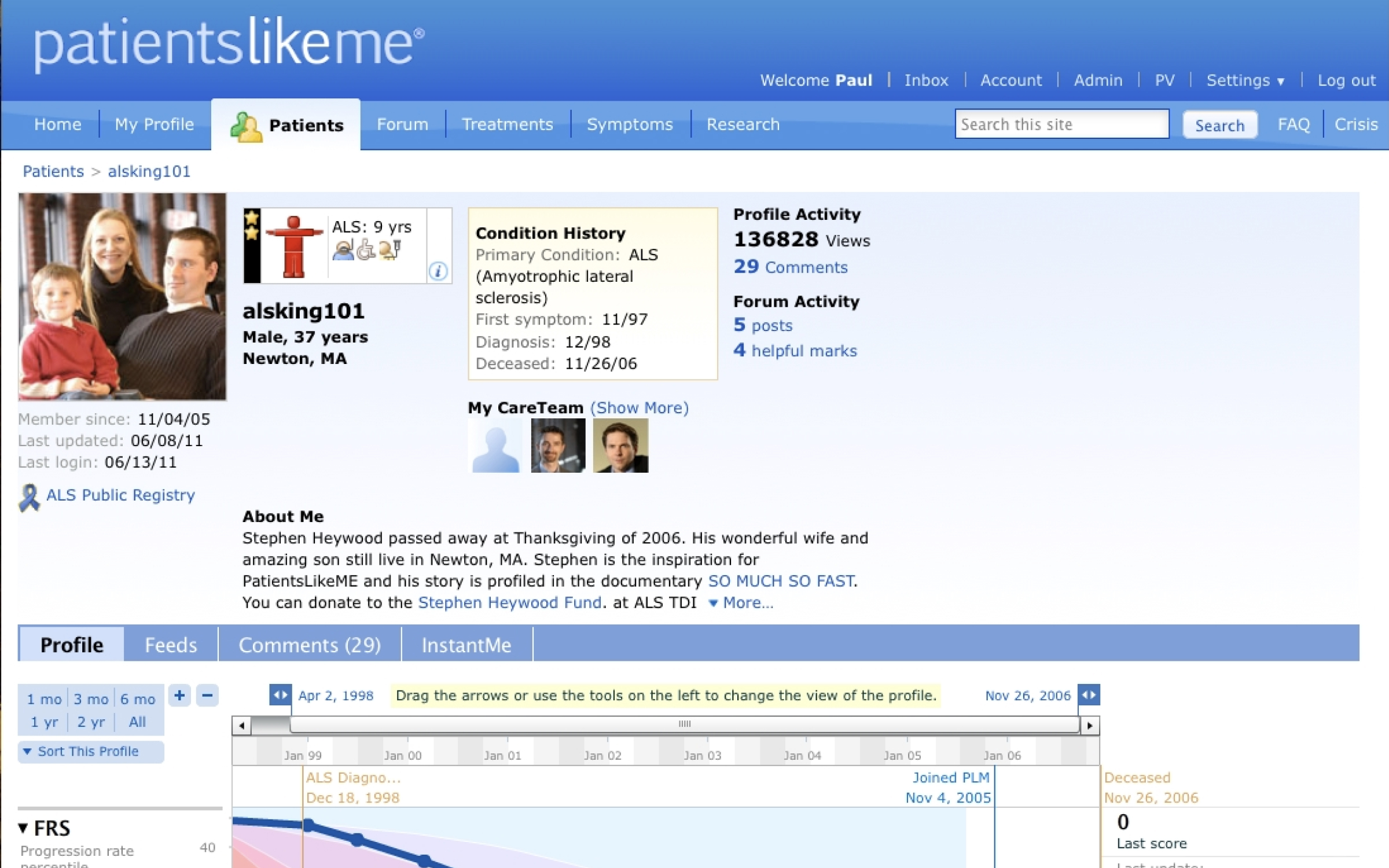Select the All time range option
Viewport: 1389px width, 868px height.
click(137, 722)
